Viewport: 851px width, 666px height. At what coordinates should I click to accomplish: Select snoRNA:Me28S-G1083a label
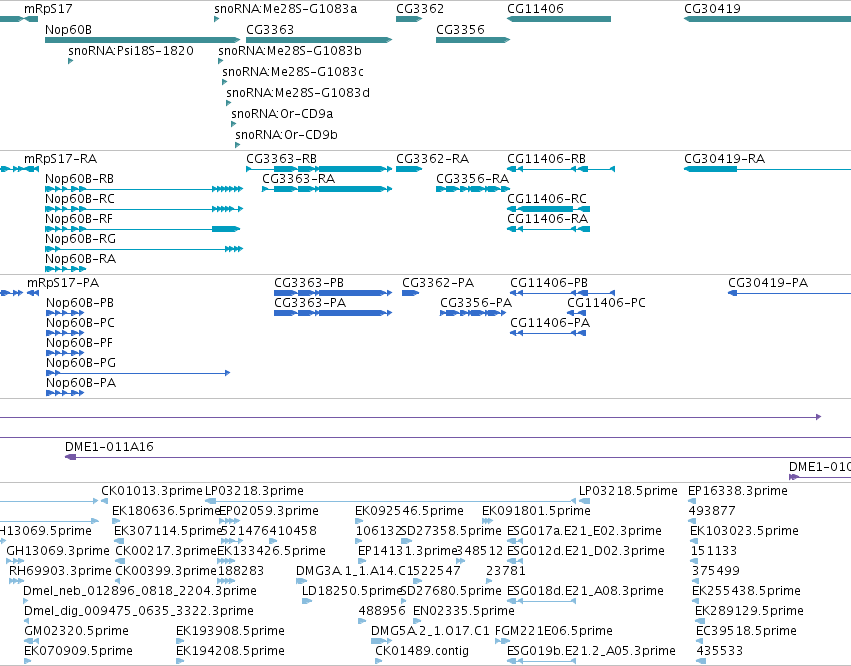tap(285, 9)
